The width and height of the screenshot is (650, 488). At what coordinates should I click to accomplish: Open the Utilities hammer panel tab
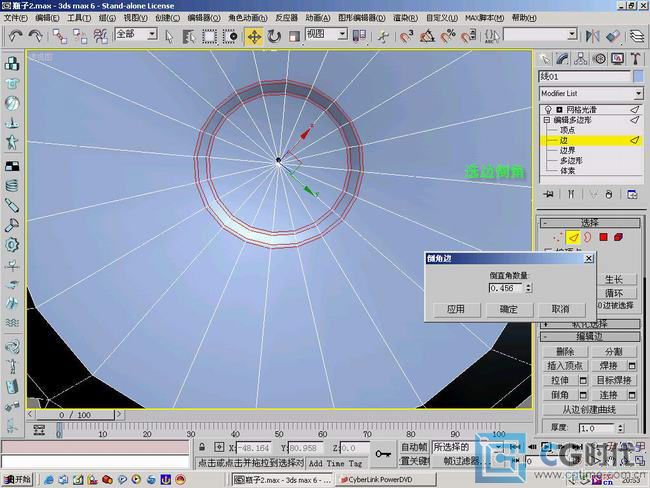(x=635, y=59)
